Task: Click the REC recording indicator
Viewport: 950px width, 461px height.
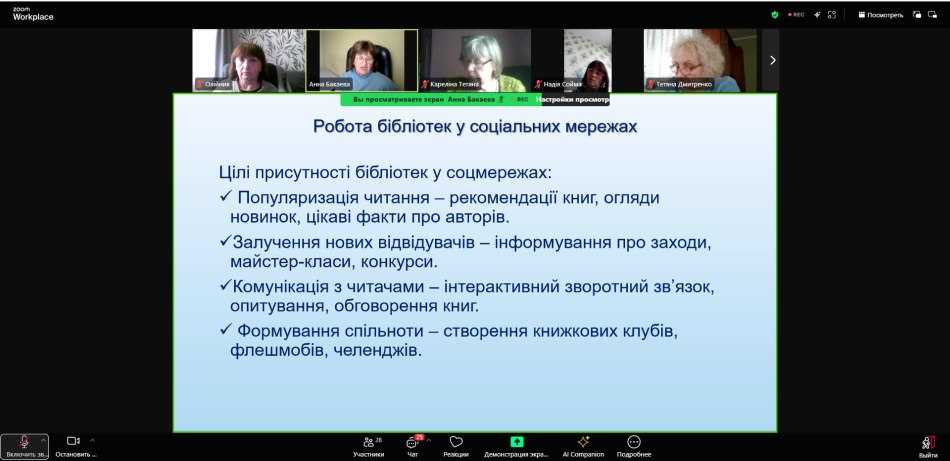Action: point(796,15)
